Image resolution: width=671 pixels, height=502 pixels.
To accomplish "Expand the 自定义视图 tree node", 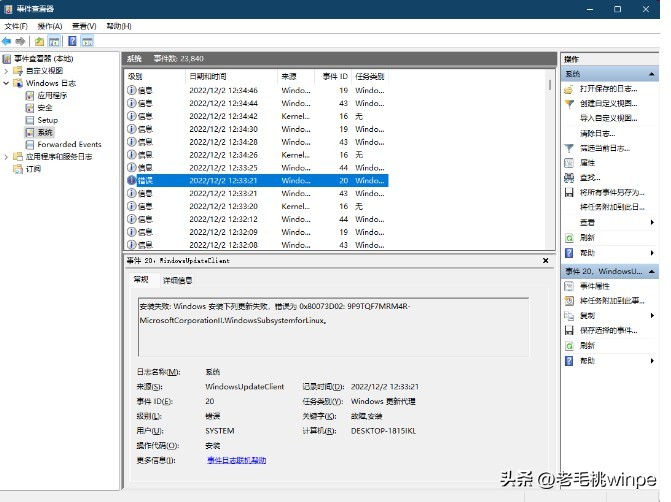I will coord(6,71).
